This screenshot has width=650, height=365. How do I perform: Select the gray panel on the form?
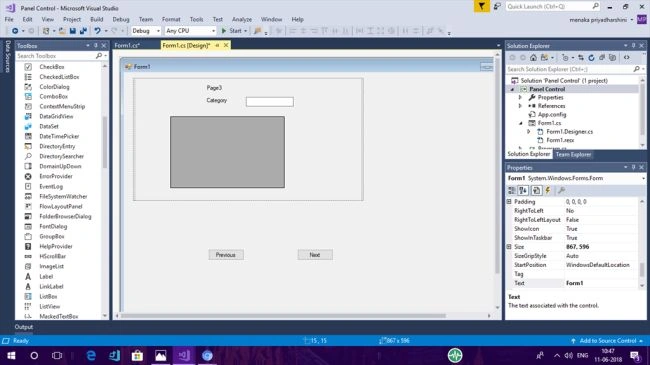[x=227, y=152]
